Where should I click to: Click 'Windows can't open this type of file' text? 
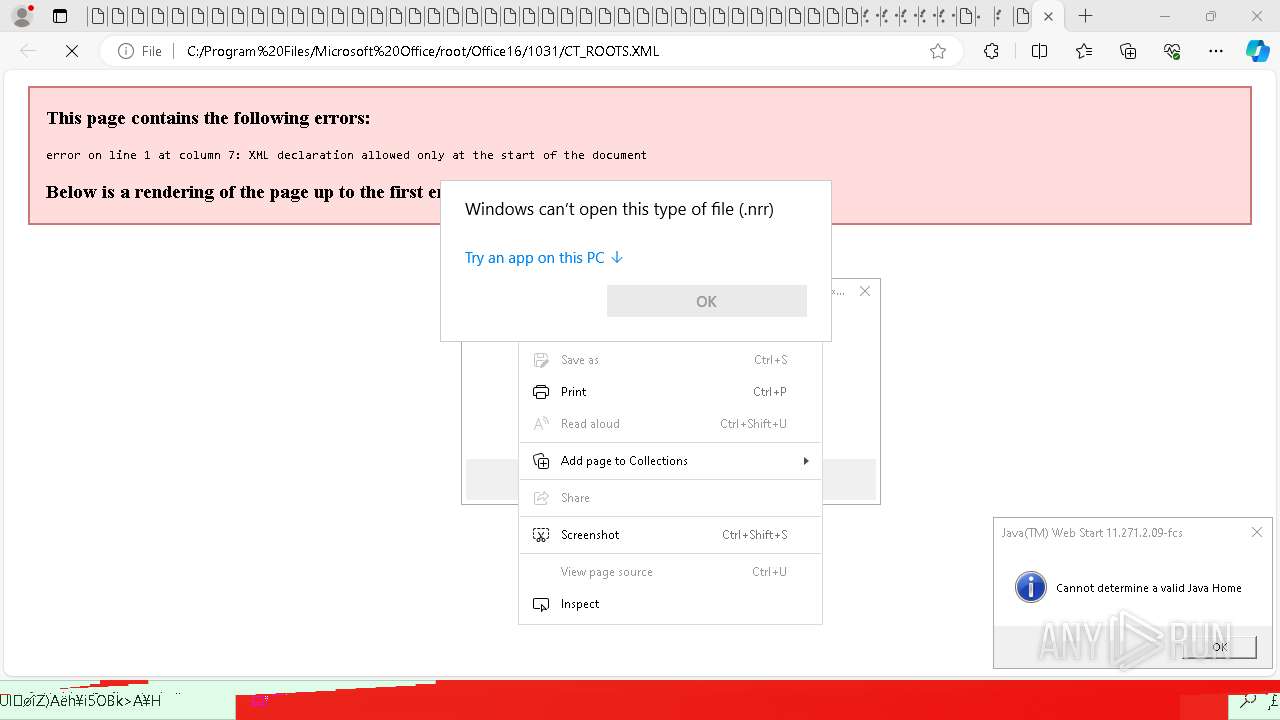[619, 209]
